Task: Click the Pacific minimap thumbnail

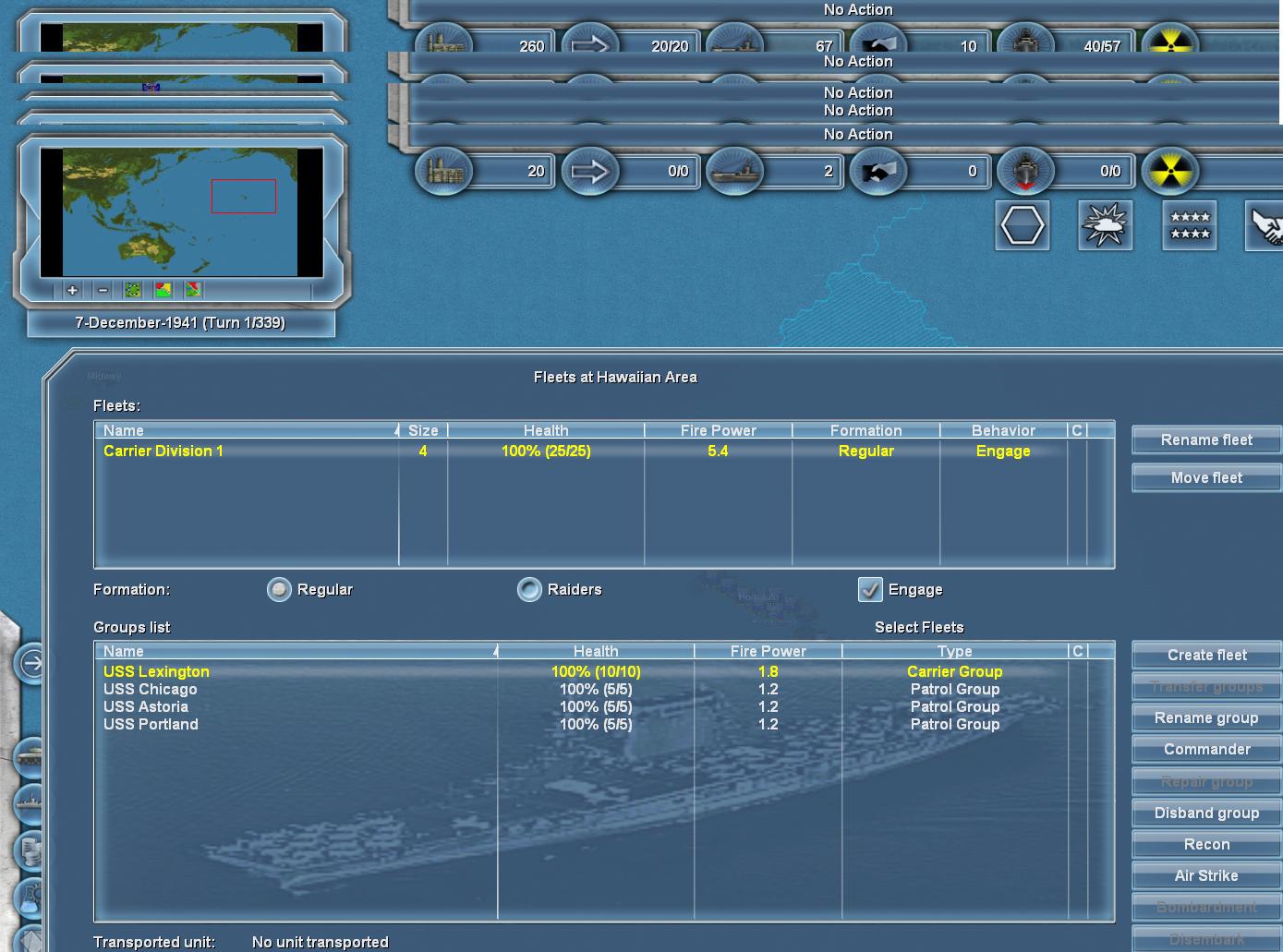Action: coord(181,212)
